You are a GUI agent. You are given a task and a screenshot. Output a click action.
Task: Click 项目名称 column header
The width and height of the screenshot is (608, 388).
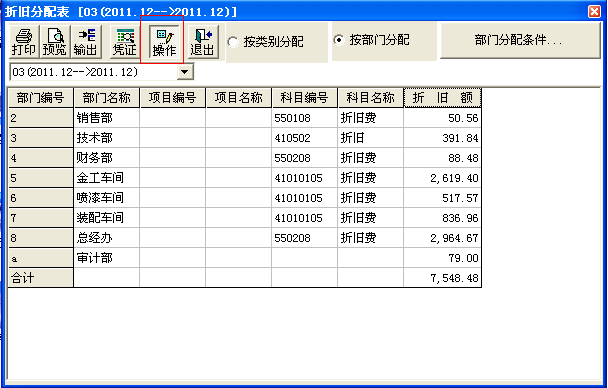pos(238,98)
